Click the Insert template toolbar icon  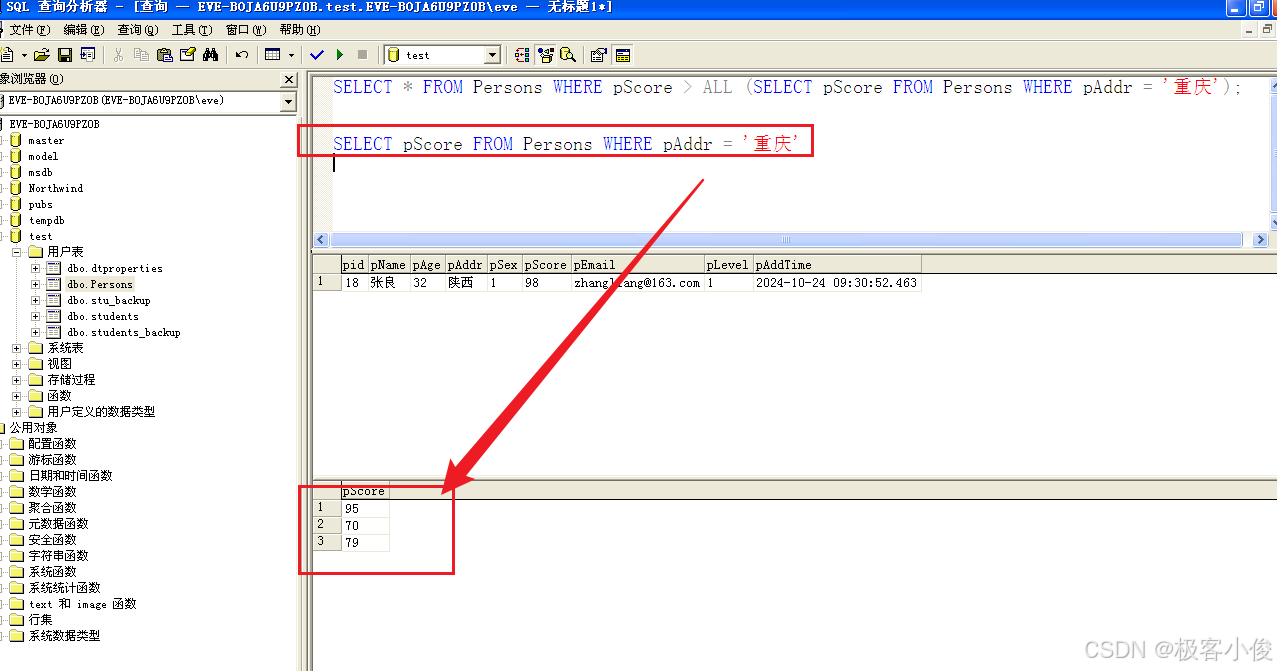pos(88,55)
